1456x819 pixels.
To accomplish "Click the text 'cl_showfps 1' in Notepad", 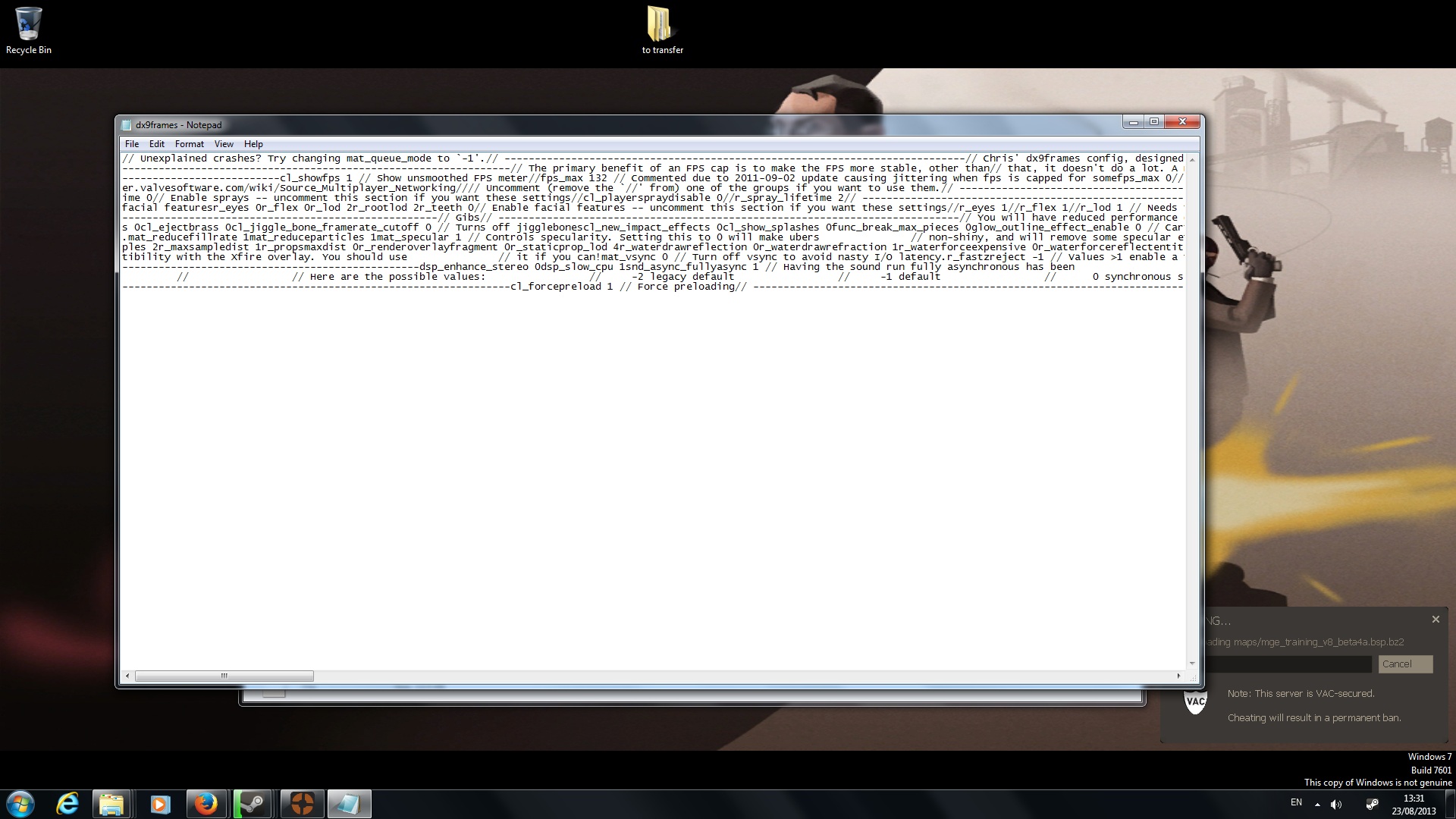I will pyautogui.click(x=316, y=178).
